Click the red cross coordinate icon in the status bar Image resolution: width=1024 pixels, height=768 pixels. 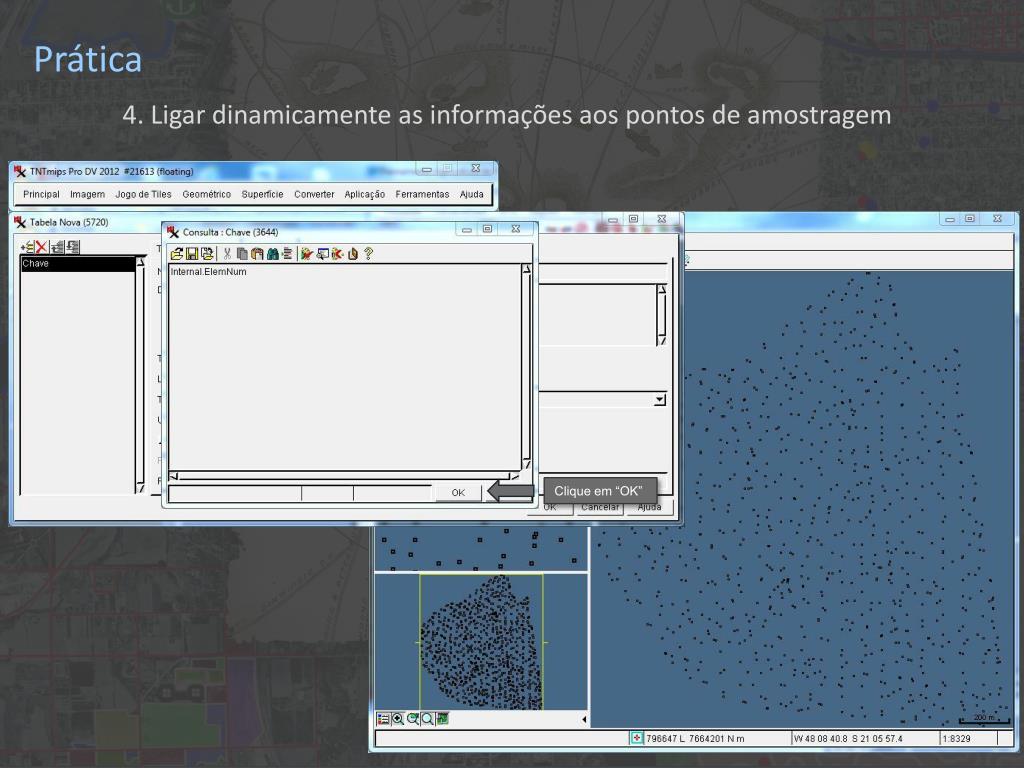point(636,738)
